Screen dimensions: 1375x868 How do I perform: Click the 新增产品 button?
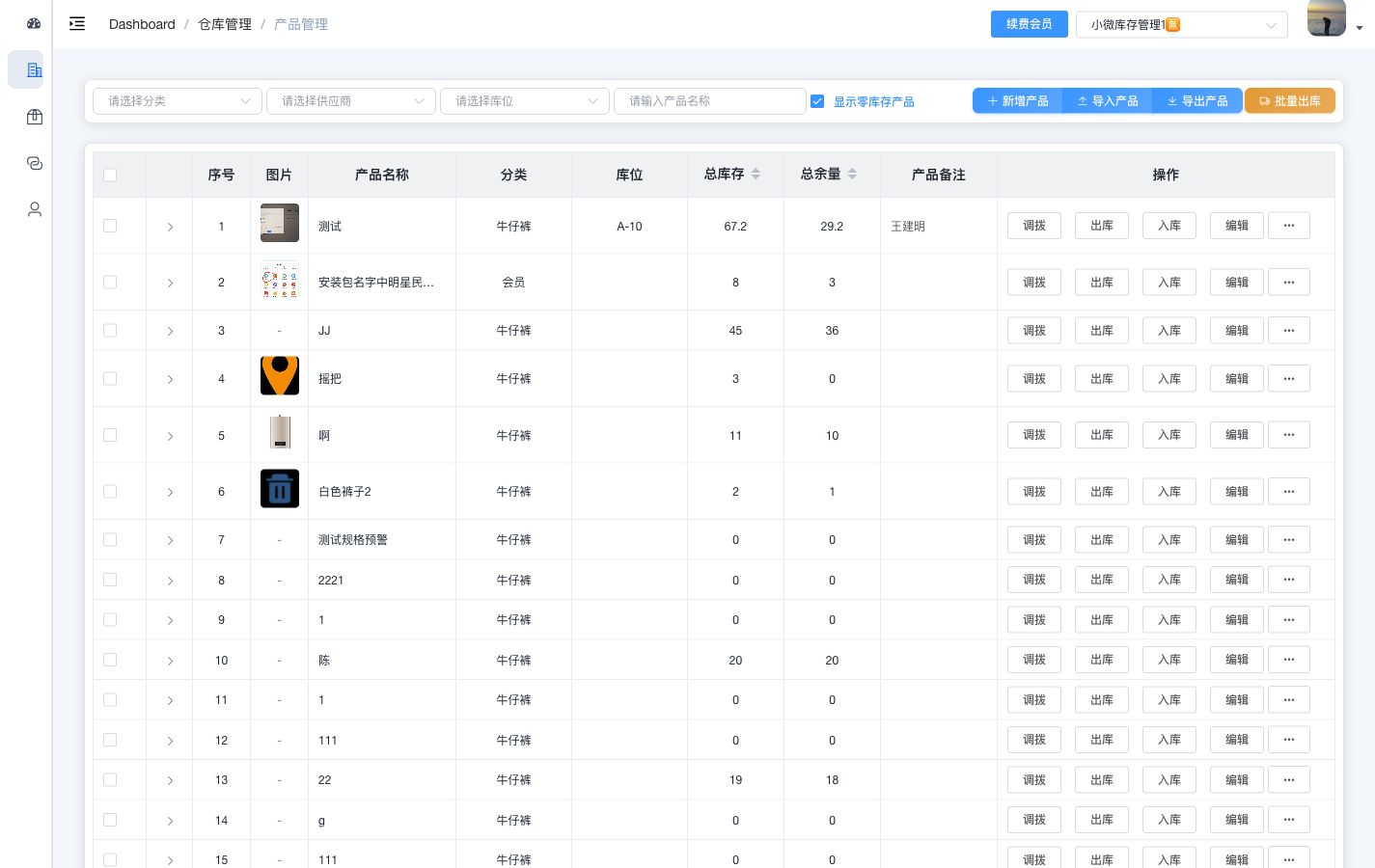tap(1017, 101)
